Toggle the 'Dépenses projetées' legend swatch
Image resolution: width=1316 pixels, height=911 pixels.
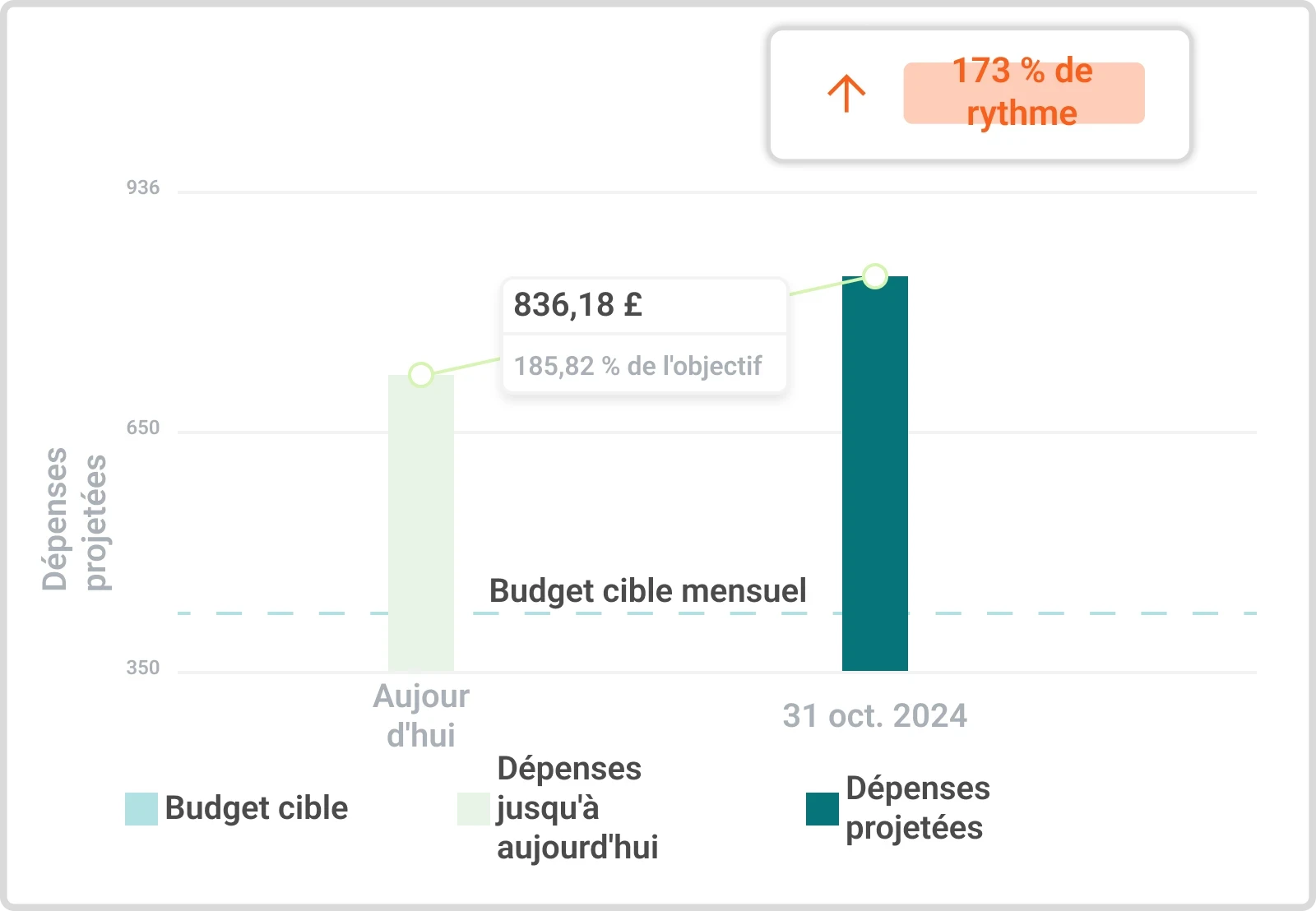[x=822, y=809]
